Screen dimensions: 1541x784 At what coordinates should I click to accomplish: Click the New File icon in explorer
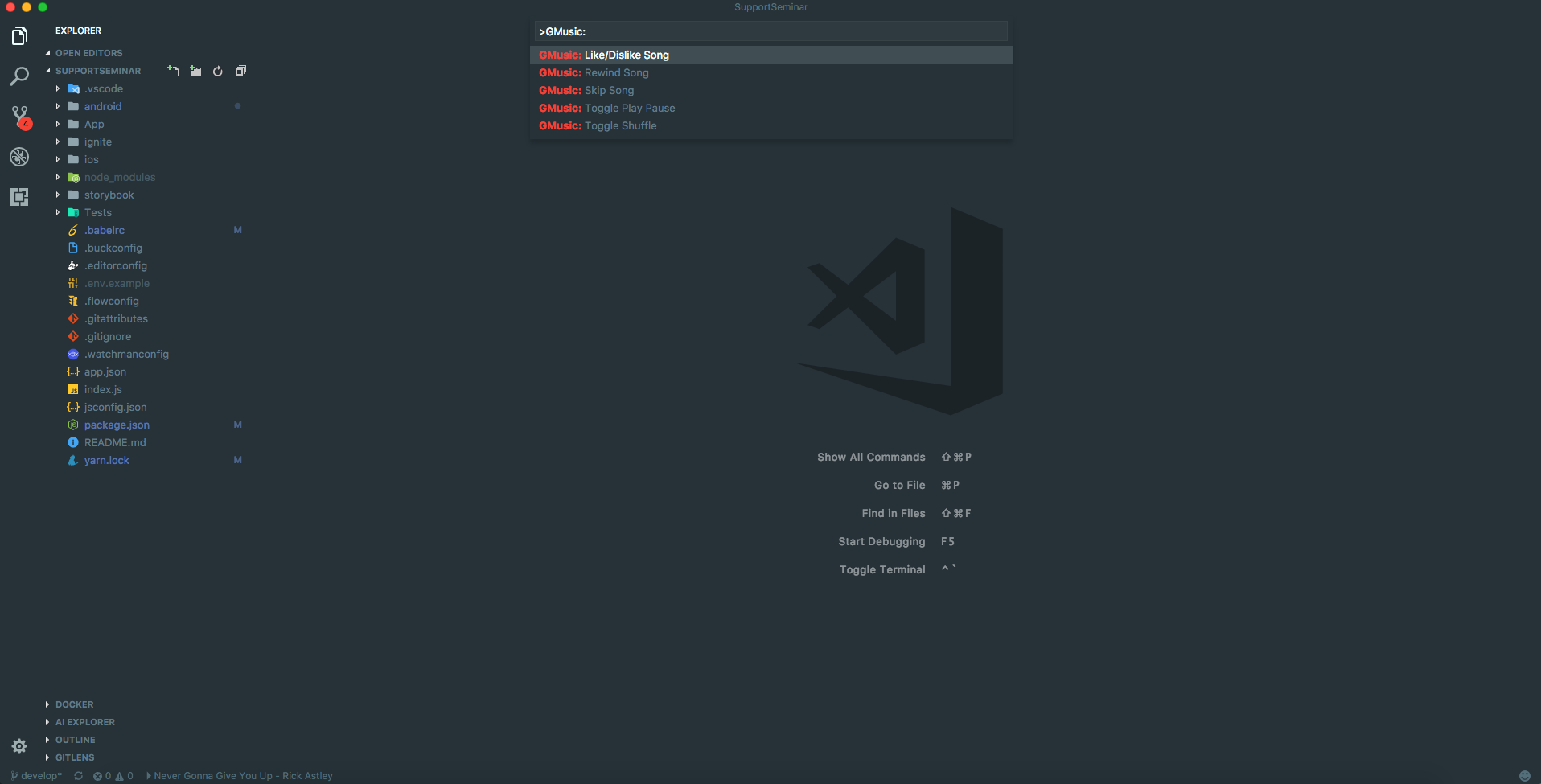point(173,71)
